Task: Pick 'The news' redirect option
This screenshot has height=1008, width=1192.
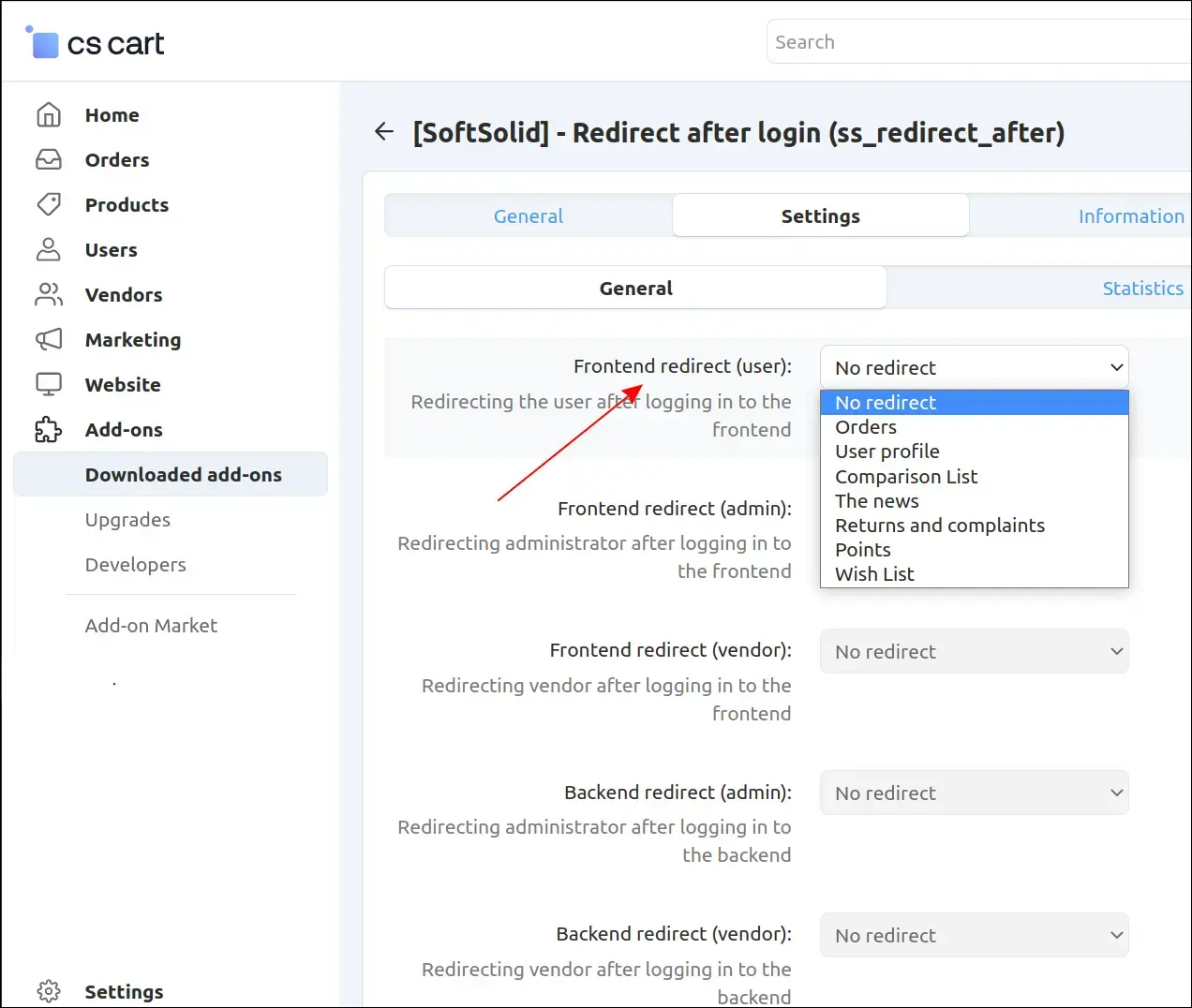Action: click(975, 501)
